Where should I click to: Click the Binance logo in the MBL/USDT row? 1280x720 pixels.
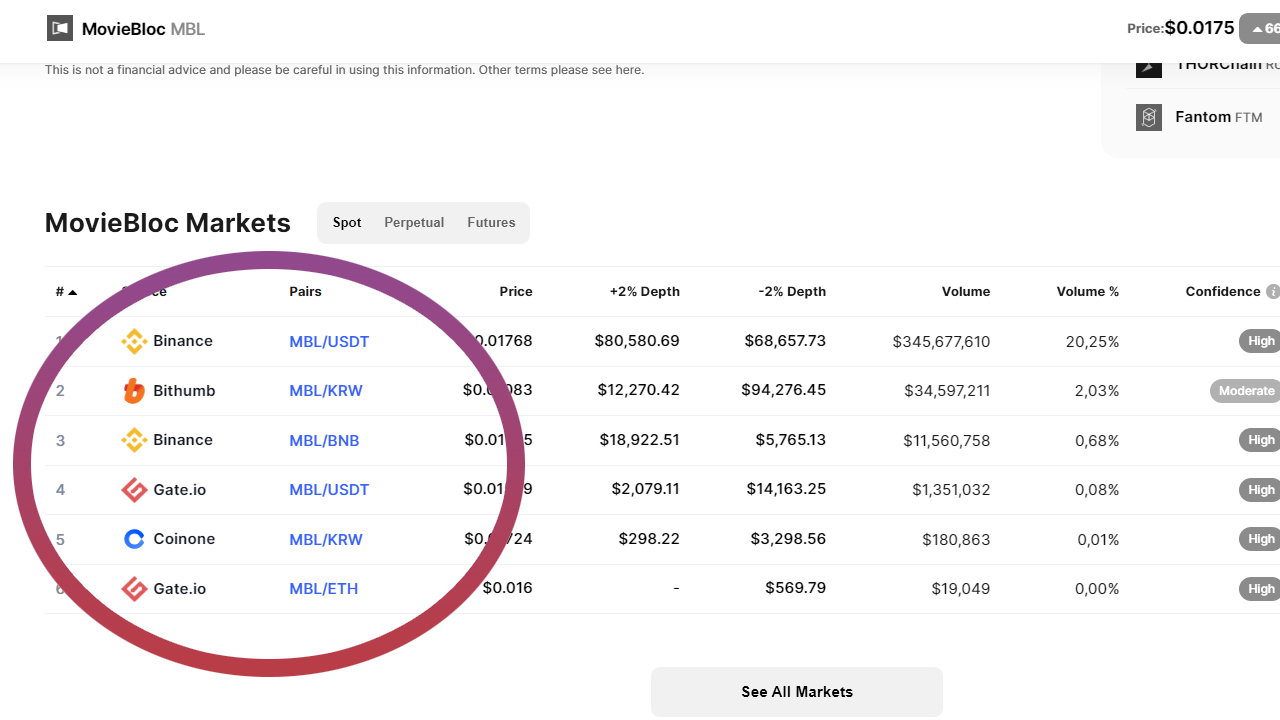click(x=134, y=341)
